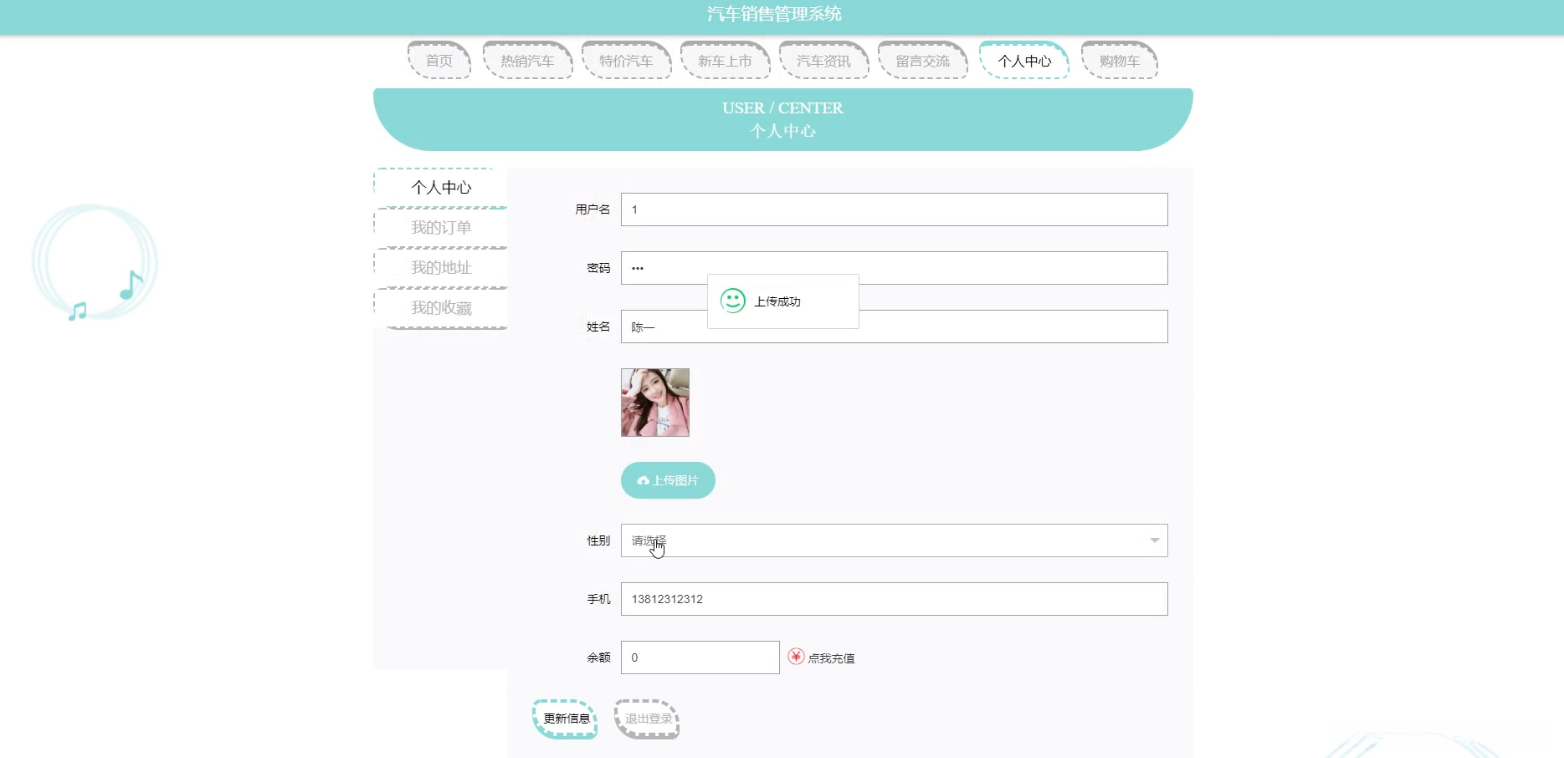The width and height of the screenshot is (1564, 758).
Task: Click the 更新信息 button
Action: point(566,719)
